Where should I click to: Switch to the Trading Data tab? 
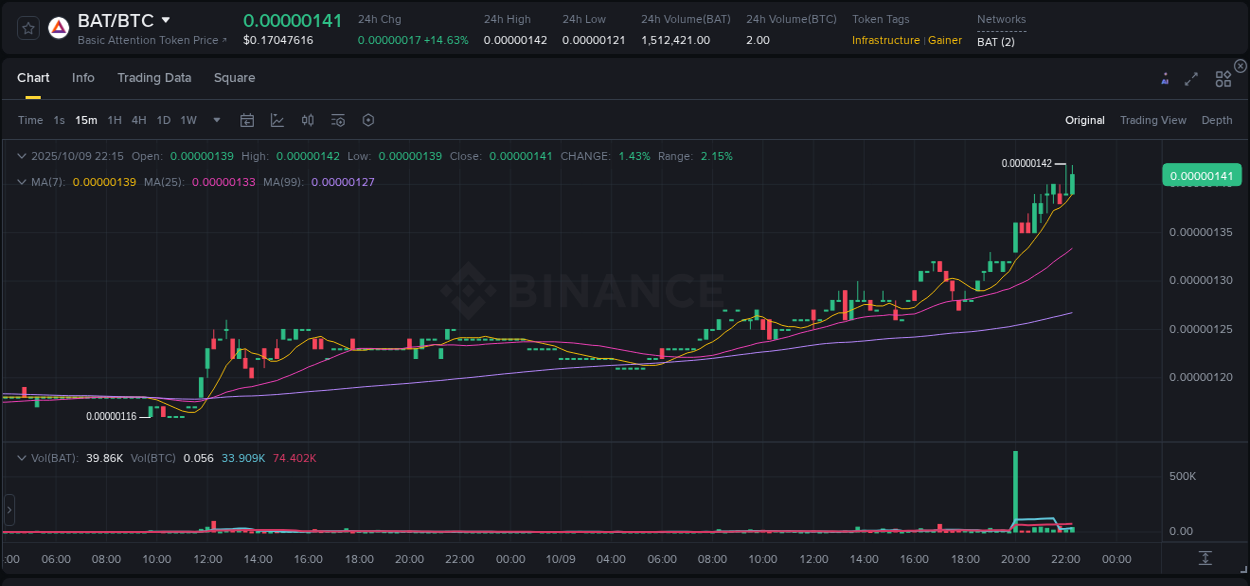point(154,77)
